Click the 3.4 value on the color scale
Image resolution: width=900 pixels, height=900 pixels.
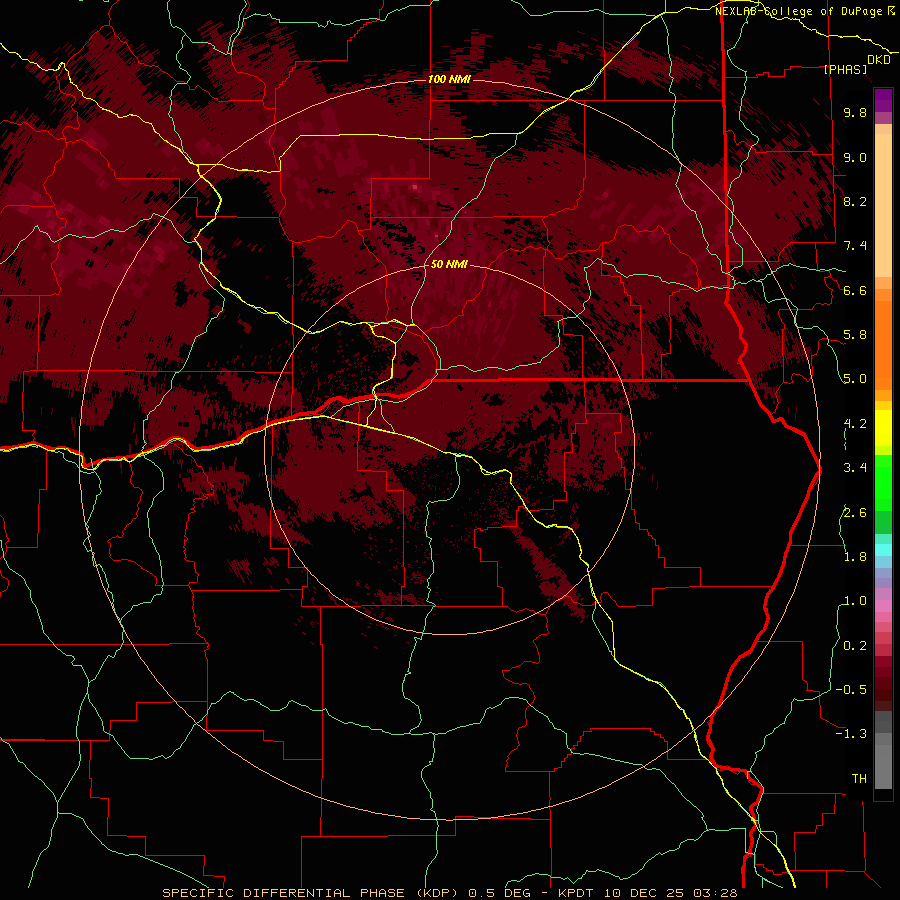click(855, 468)
